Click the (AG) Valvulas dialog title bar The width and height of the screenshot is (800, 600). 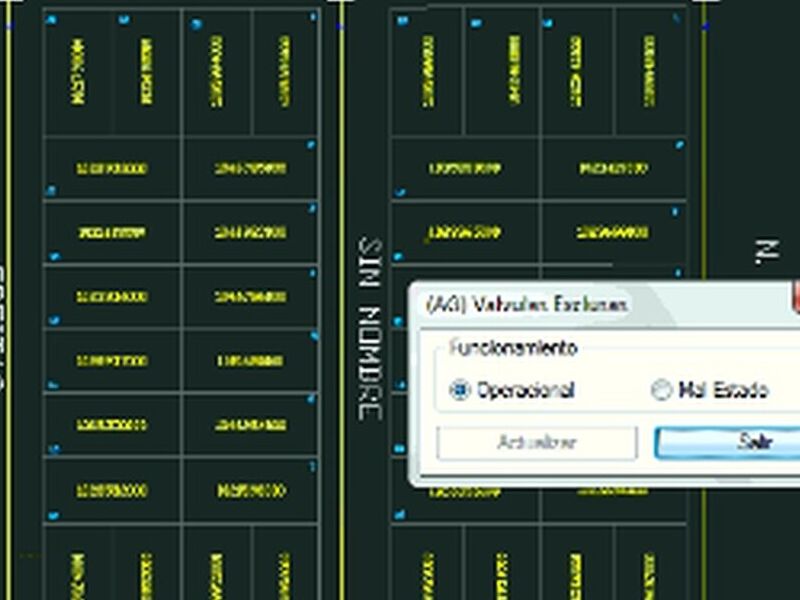(600, 303)
